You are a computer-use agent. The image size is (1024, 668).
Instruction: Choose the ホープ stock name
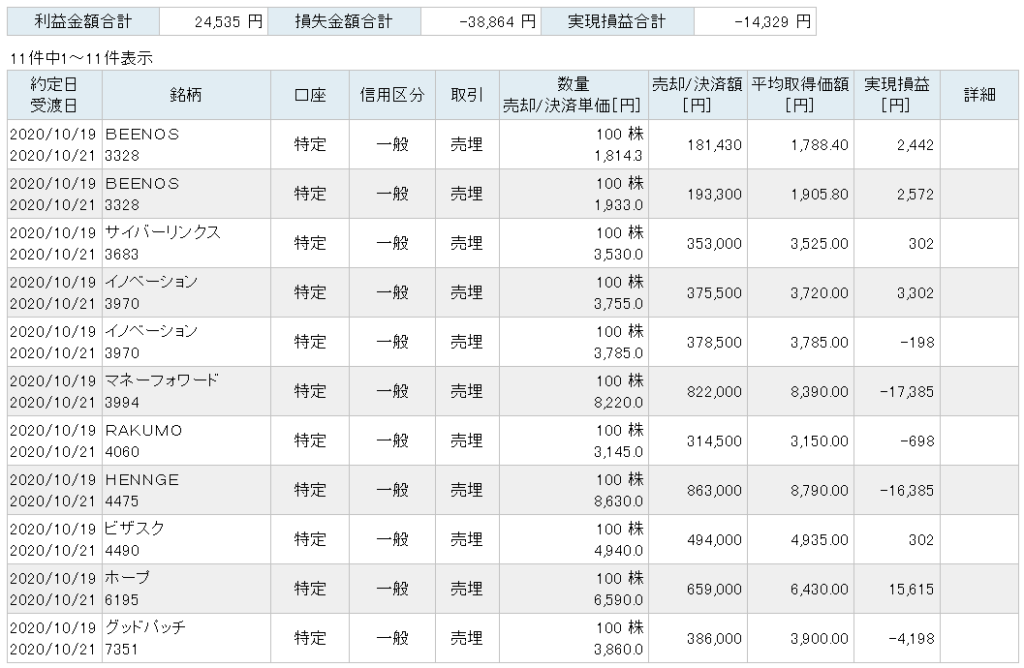coord(126,578)
